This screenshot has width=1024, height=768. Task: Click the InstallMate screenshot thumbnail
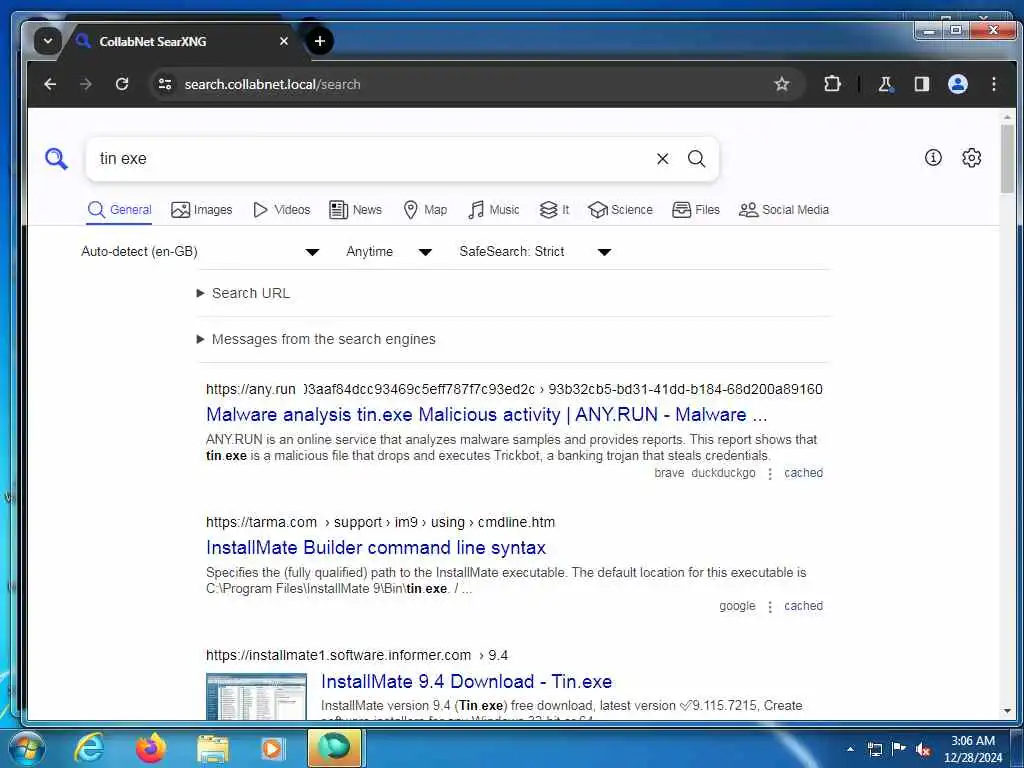point(256,696)
